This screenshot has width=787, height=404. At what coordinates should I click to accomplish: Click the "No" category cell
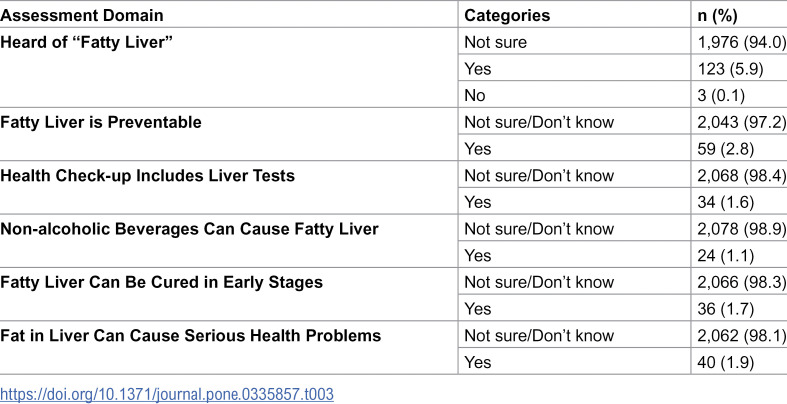[x=475, y=95]
